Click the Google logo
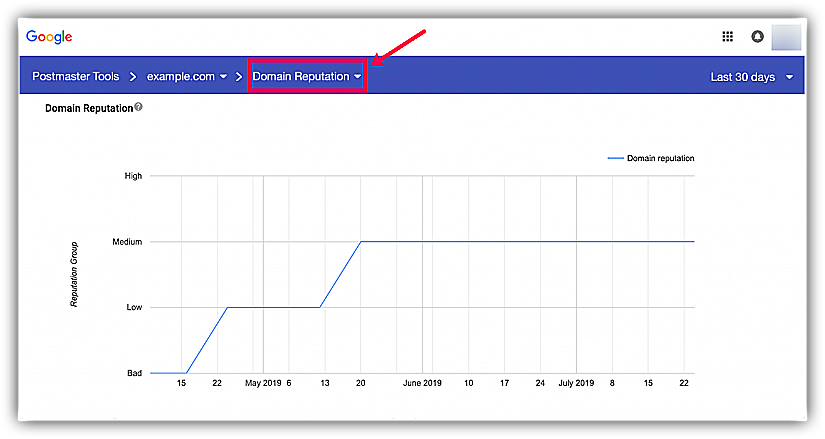Image resolution: width=825 pixels, height=439 pixels. pyautogui.click(x=49, y=37)
